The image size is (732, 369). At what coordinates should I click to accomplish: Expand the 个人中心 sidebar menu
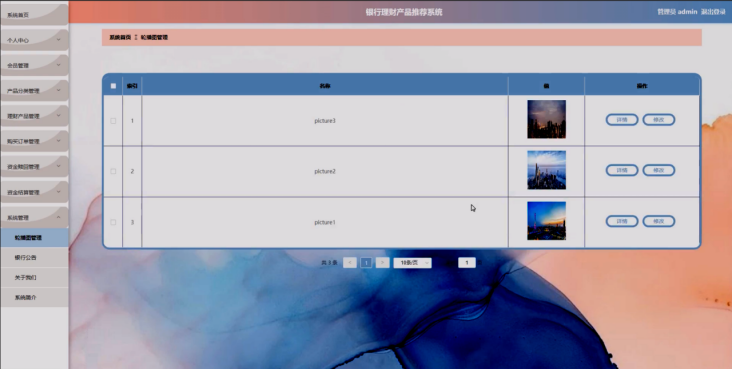tap(34, 40)
